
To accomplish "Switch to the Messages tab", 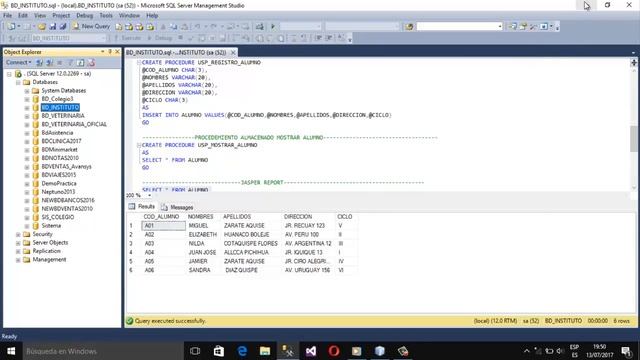I will point(177,207).
